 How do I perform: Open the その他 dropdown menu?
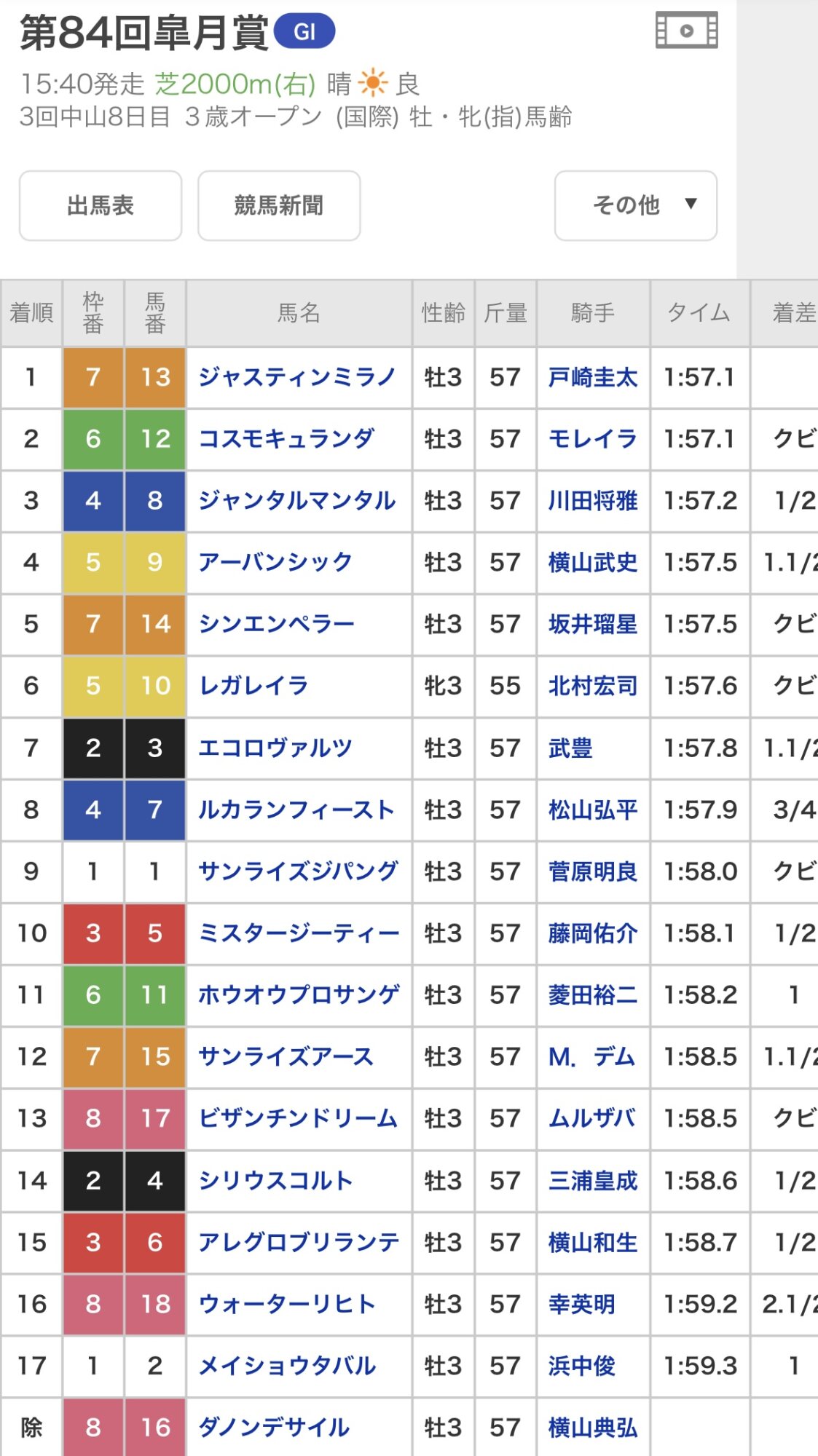point(635,205)
